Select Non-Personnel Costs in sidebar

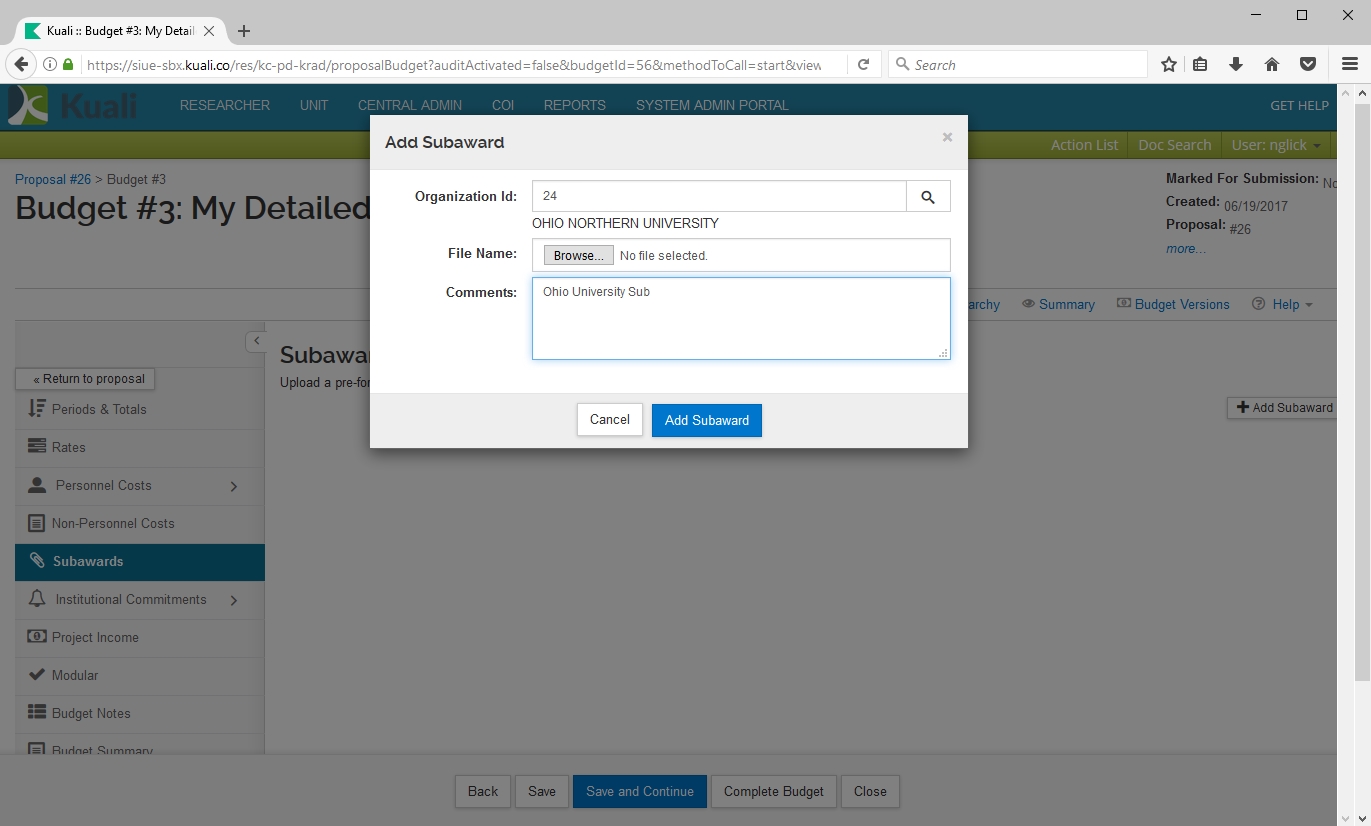113,523
